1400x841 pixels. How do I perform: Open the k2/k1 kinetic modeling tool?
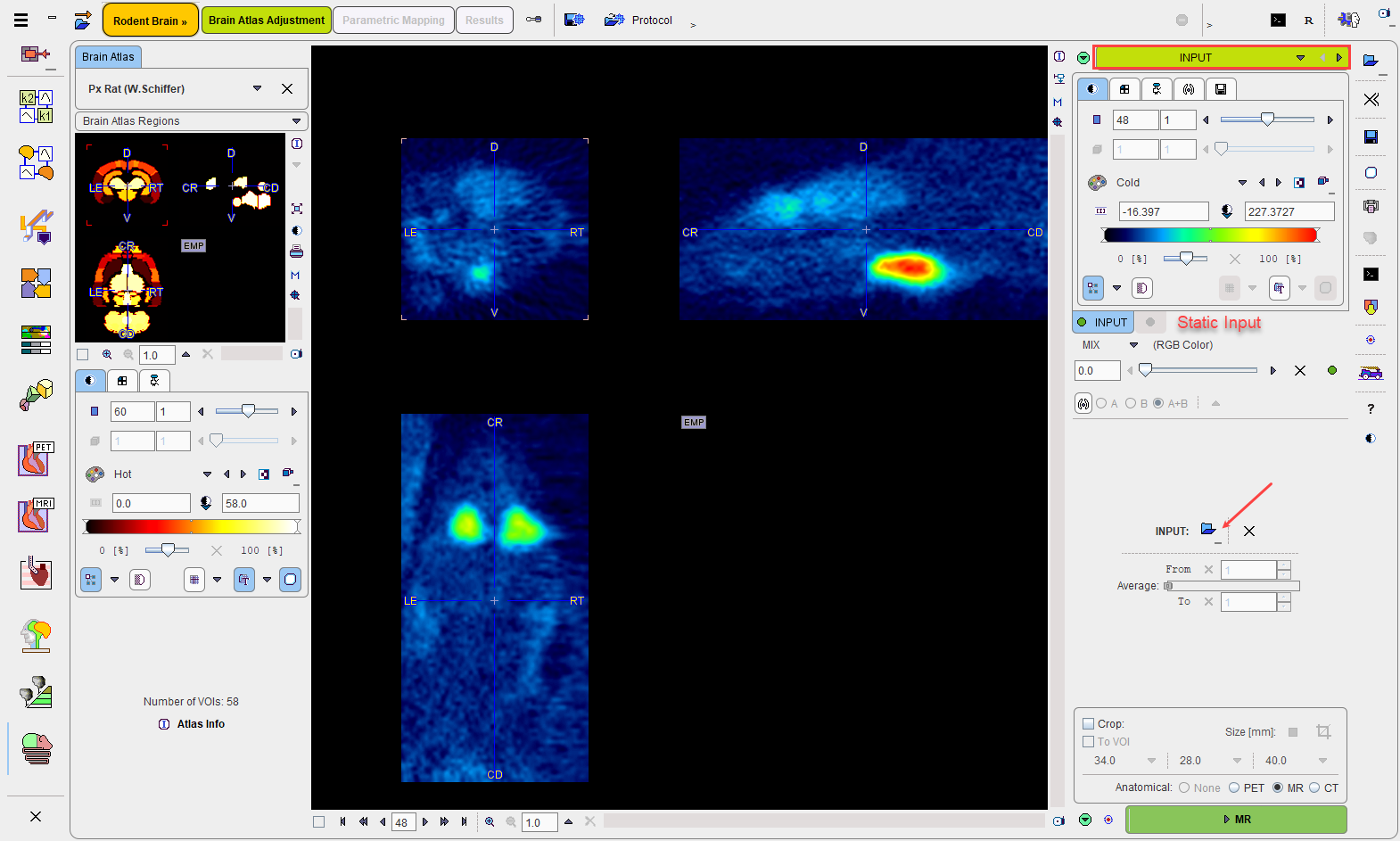(x=36, y=106)
